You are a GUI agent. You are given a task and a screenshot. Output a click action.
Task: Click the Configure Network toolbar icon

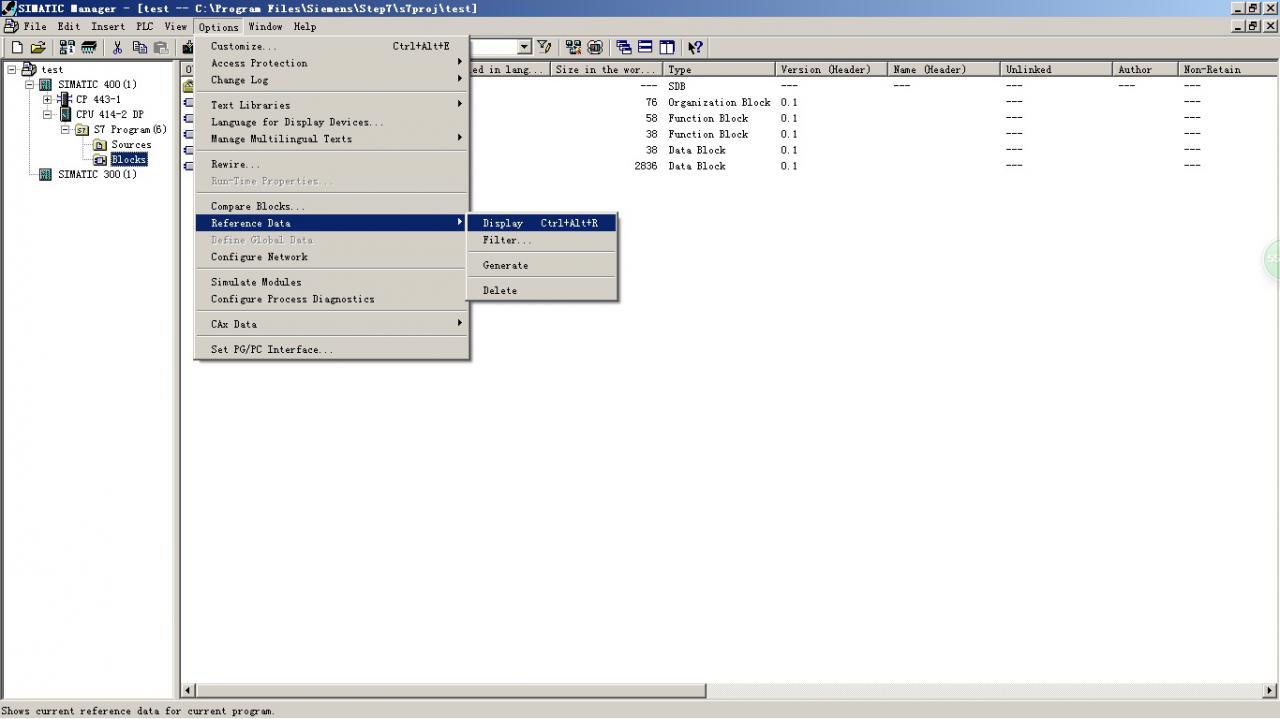[x=573, y=47]
